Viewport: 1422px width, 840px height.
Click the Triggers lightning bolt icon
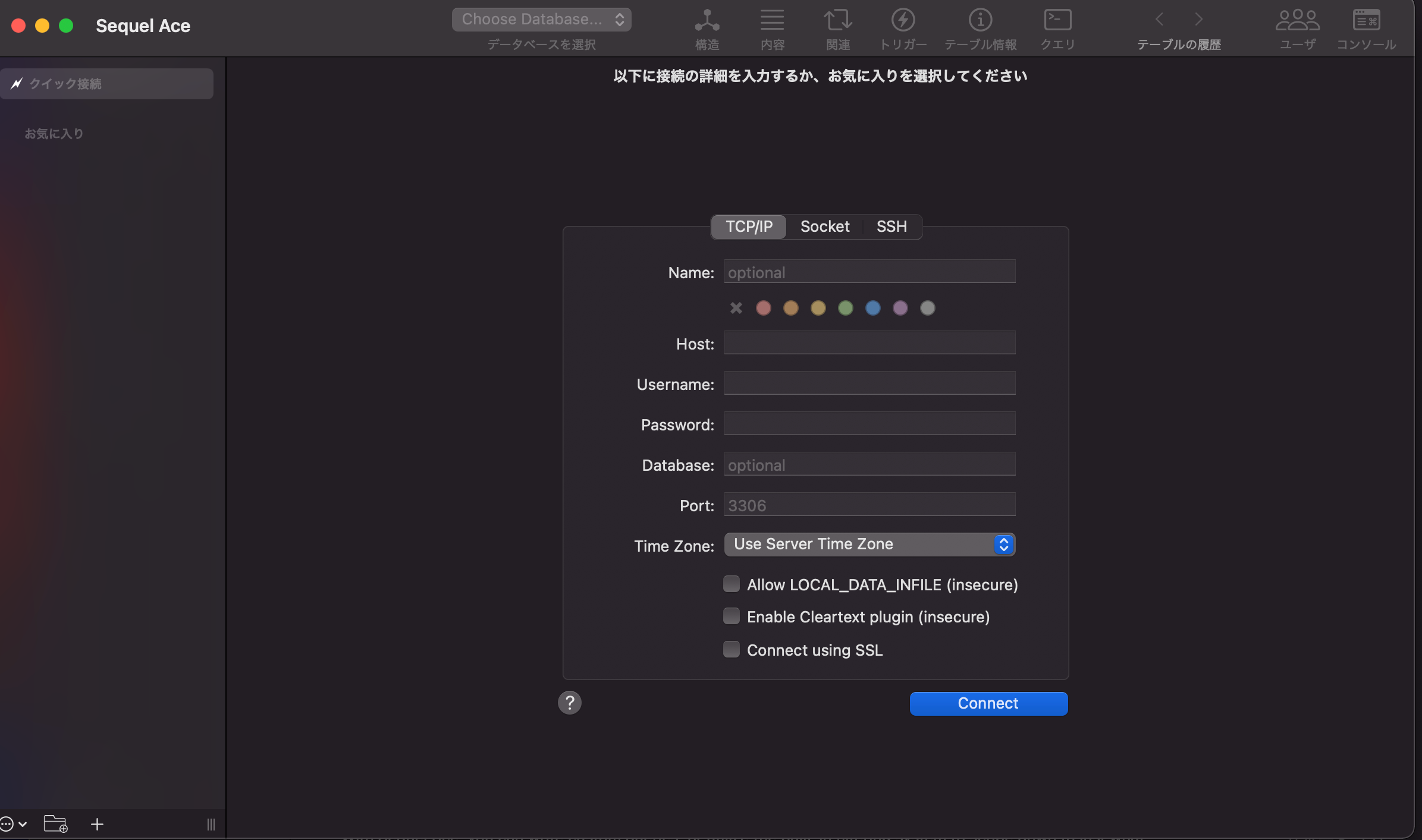coord(903,21)
